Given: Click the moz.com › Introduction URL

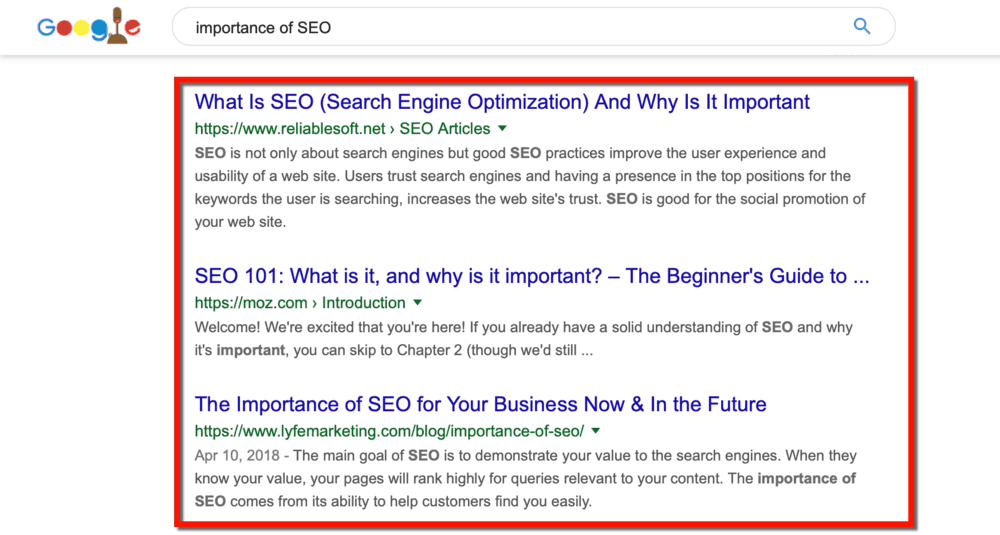Looking at the screenshot, I should pyautogui.click(x=300, y=303).
